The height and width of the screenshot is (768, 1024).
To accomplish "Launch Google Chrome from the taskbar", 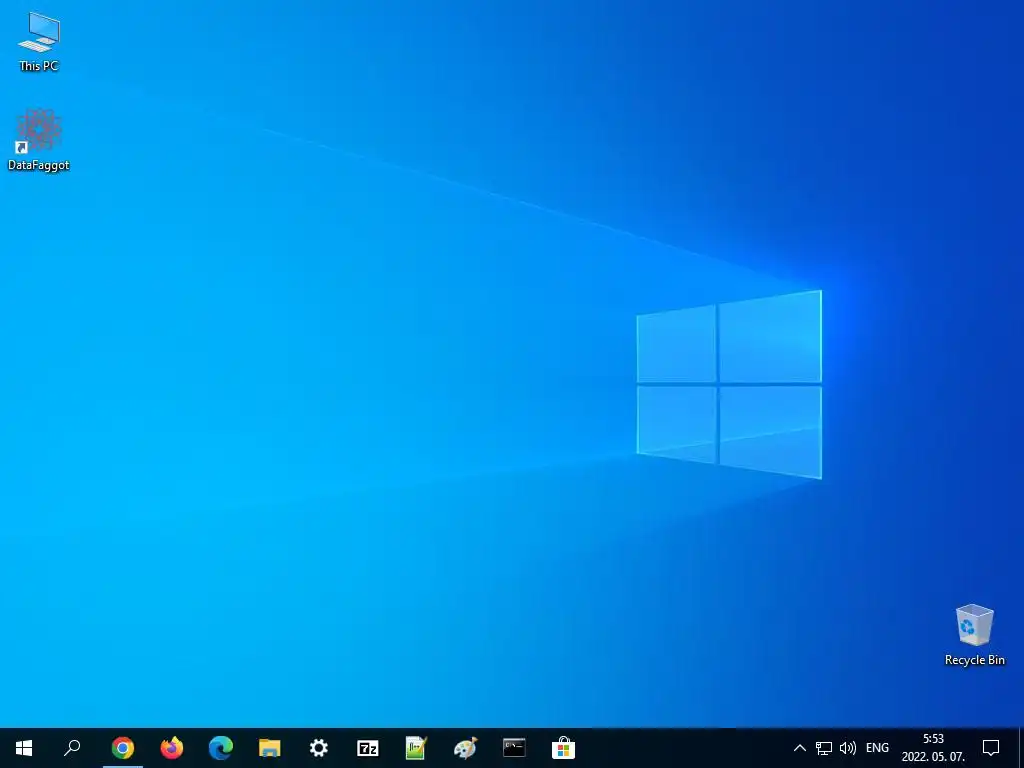I will [x=123, y=748].
